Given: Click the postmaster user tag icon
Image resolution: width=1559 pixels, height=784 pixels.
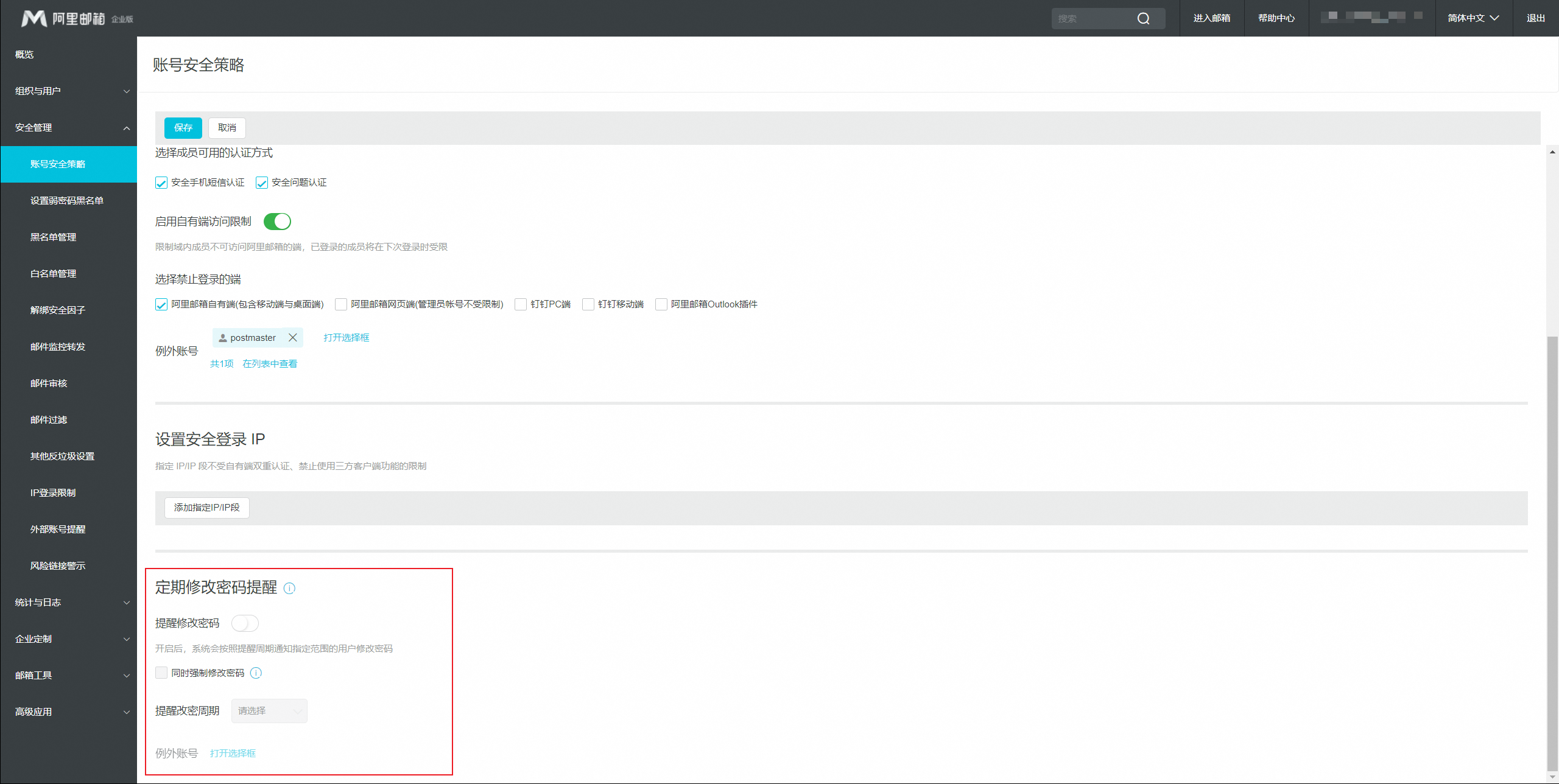Looking at the screenshot, I should point(223,338).
